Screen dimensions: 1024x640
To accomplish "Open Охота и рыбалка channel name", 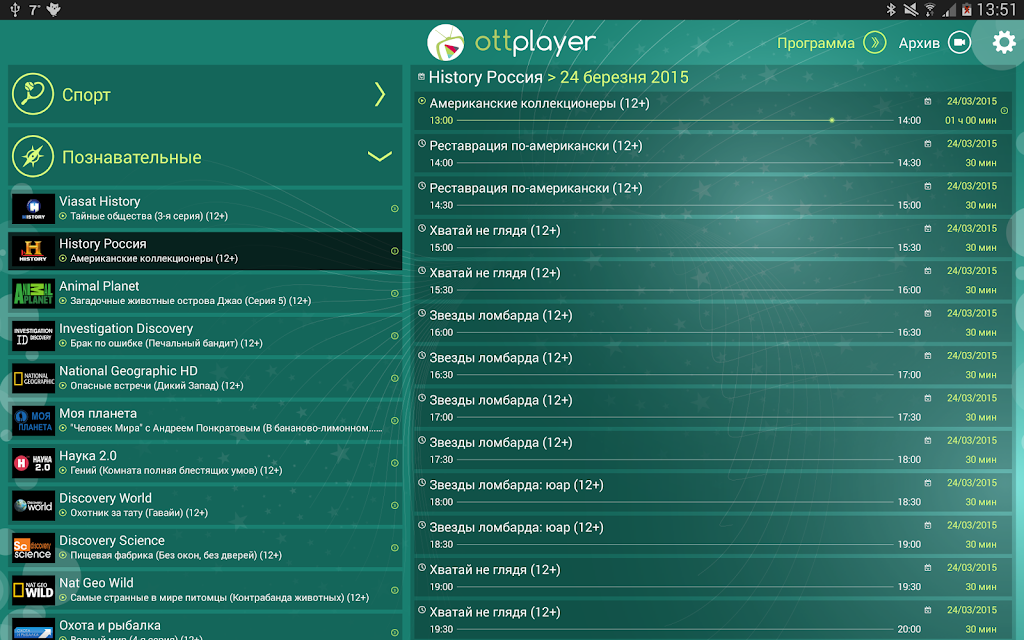I will (110, 626).
